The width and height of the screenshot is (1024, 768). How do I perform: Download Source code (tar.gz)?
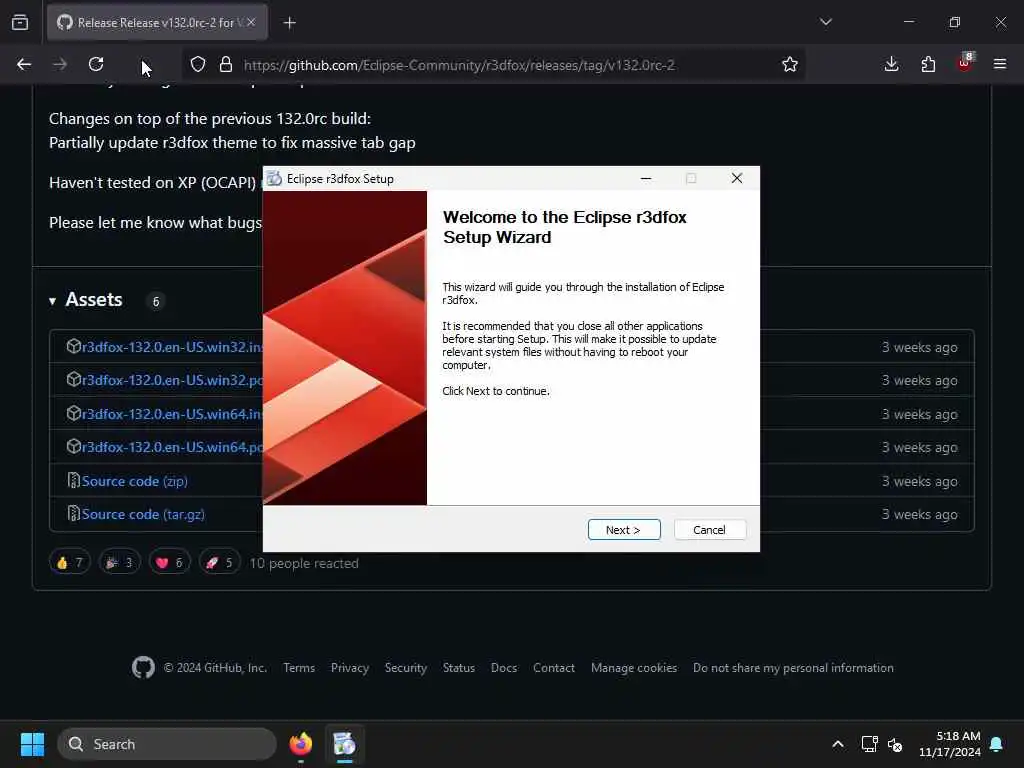point(143,515)
